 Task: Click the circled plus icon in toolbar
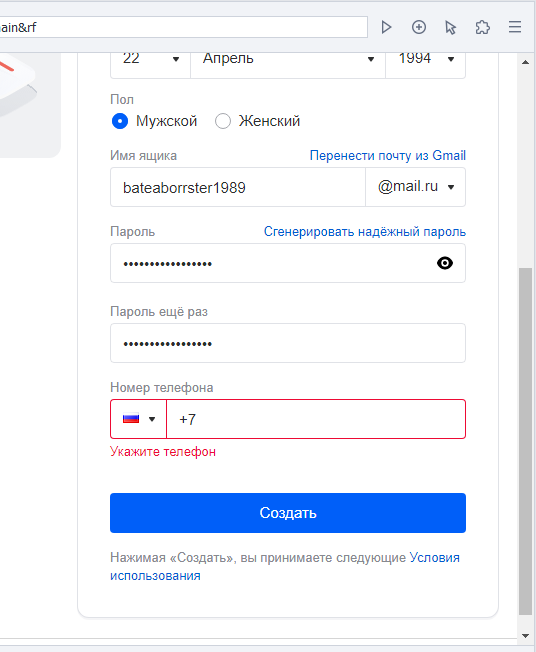[x=419, y=27]
